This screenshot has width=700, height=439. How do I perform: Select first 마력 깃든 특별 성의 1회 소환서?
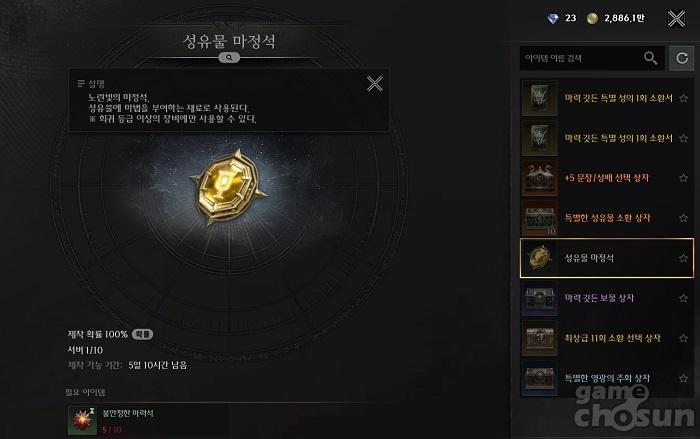tap(607, 98)
